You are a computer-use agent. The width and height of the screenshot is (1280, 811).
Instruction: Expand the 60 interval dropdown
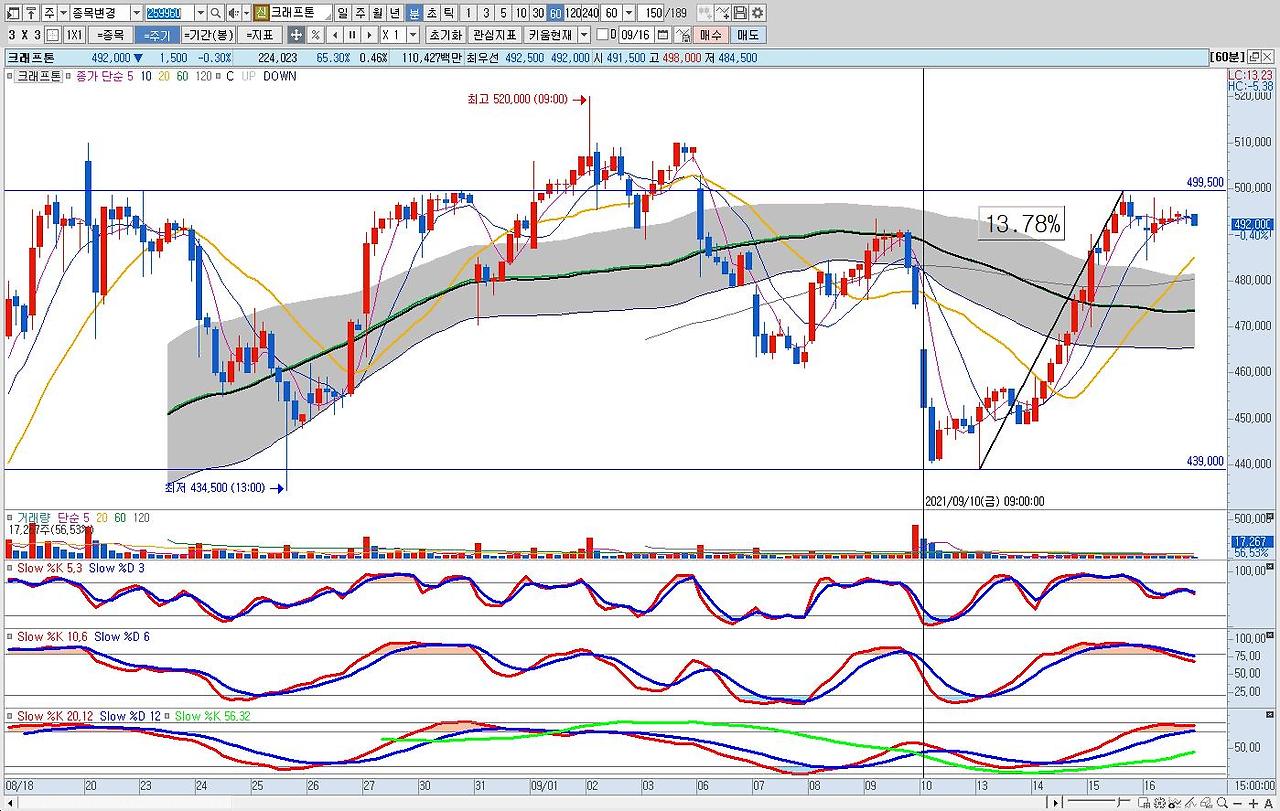pyautogui.click(x=628, y=13)
